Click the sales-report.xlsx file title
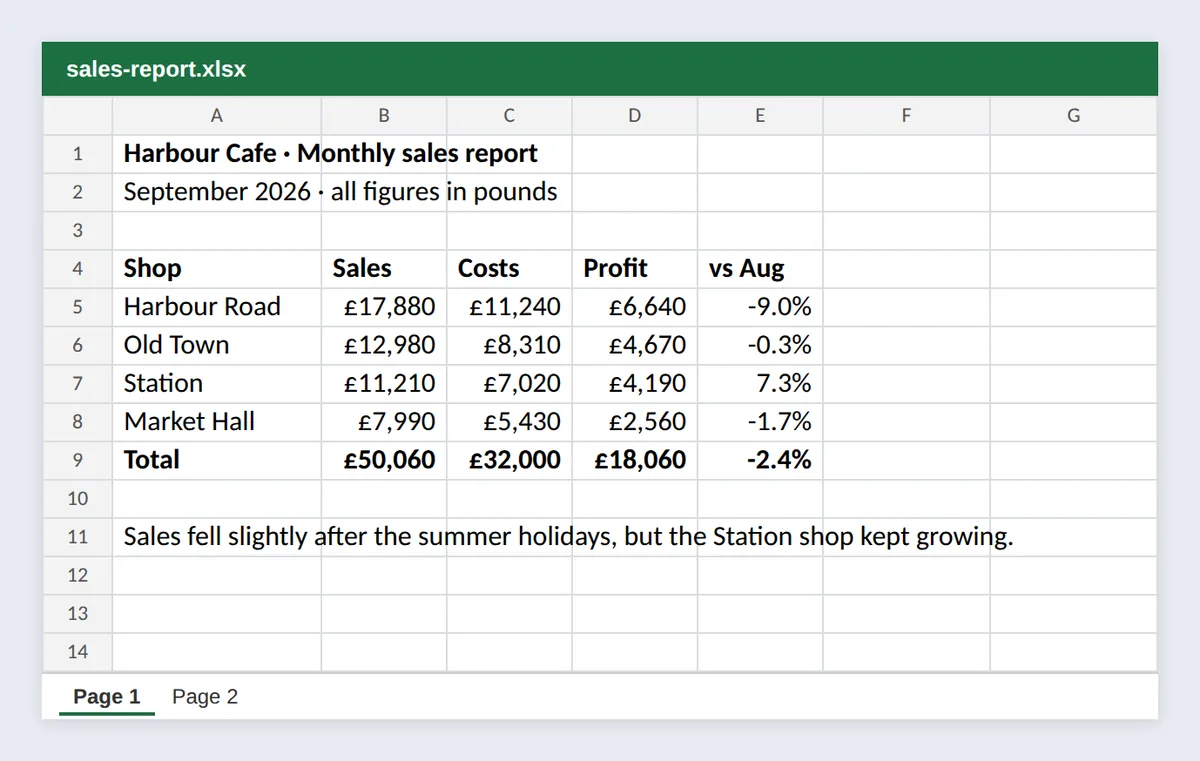1200x761 pixels. click(x=156, y=69)
